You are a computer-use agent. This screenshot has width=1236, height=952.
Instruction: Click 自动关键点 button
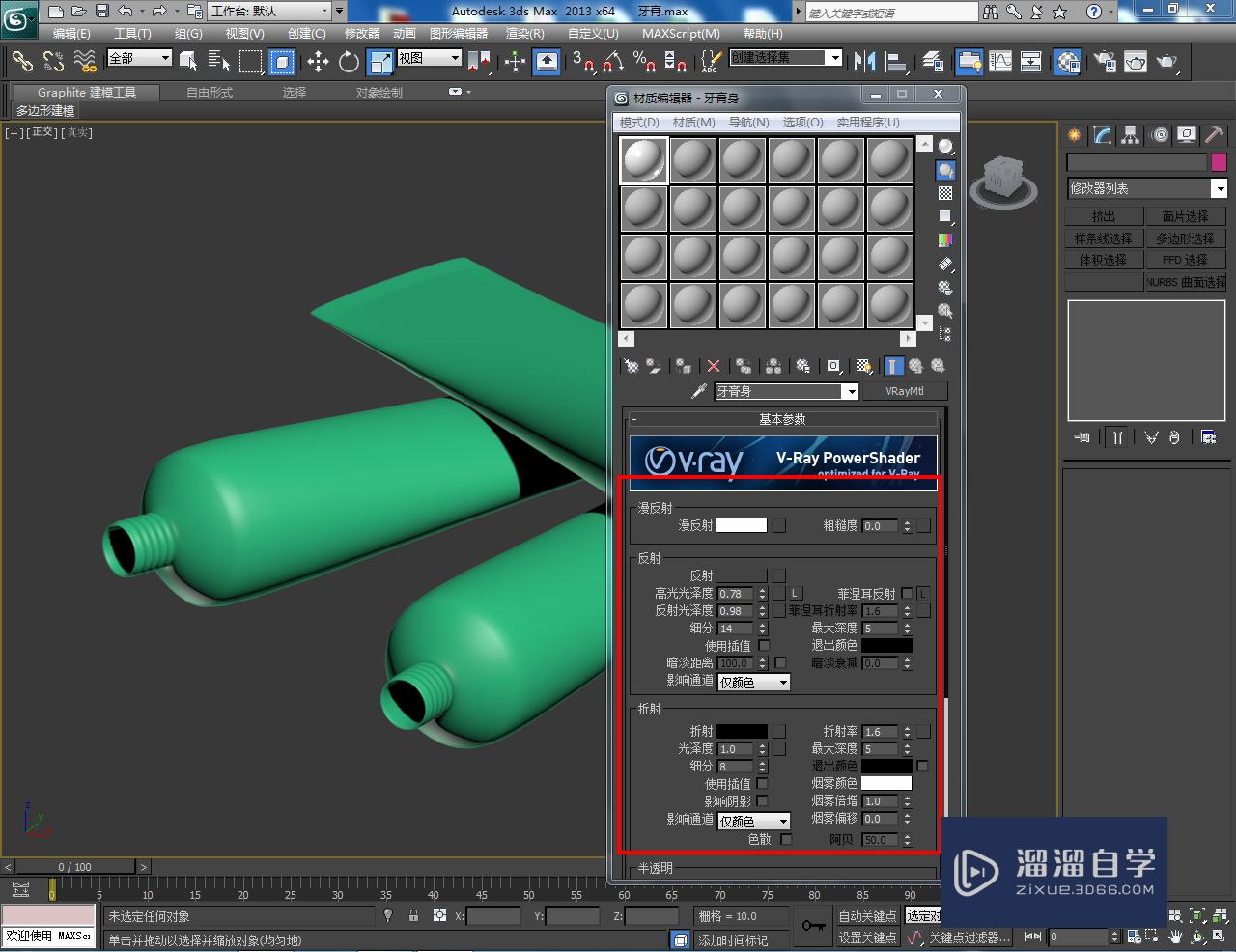click(x=867, y=915)
